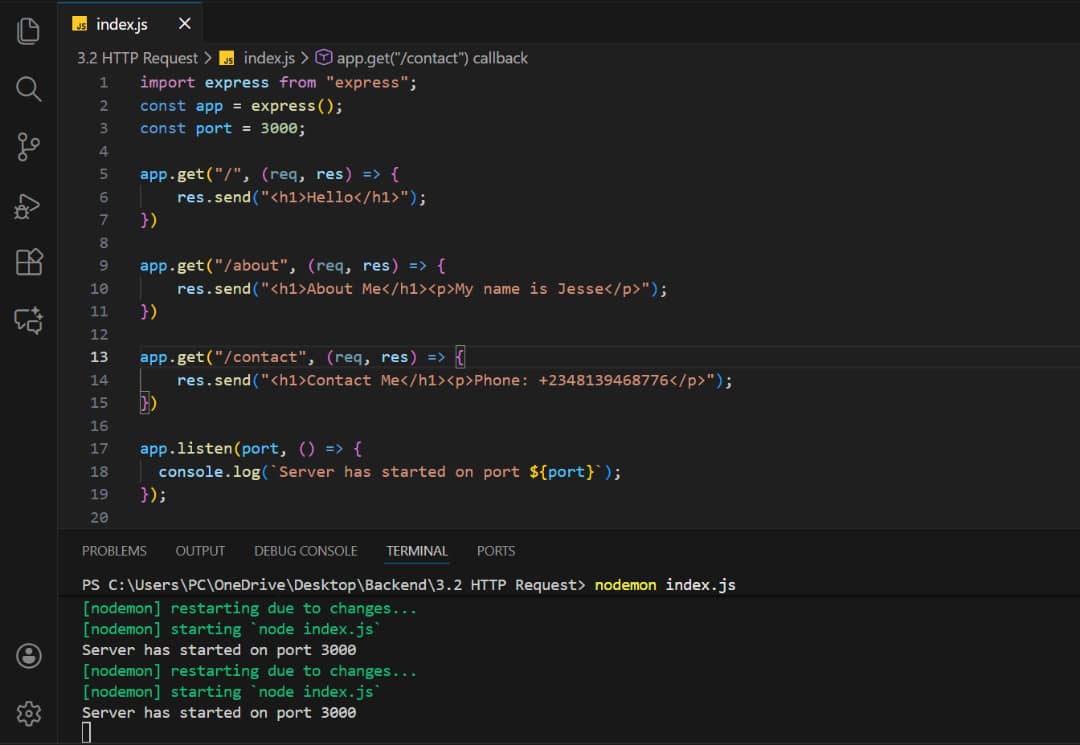The width and height of the screenshot is (1080, 745).
Task: Switch to the PROBLEMS tab
Action: (x=114, y=551)
